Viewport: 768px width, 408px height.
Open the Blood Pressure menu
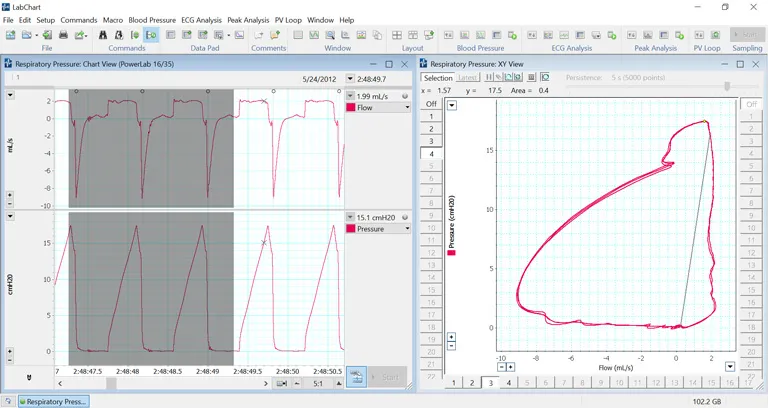(x=152, y=20)
